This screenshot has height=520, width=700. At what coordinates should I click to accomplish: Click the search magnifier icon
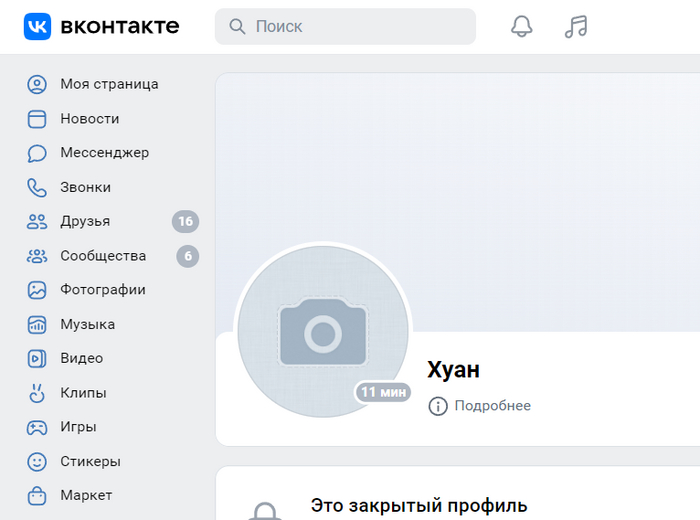click(237, 26)
